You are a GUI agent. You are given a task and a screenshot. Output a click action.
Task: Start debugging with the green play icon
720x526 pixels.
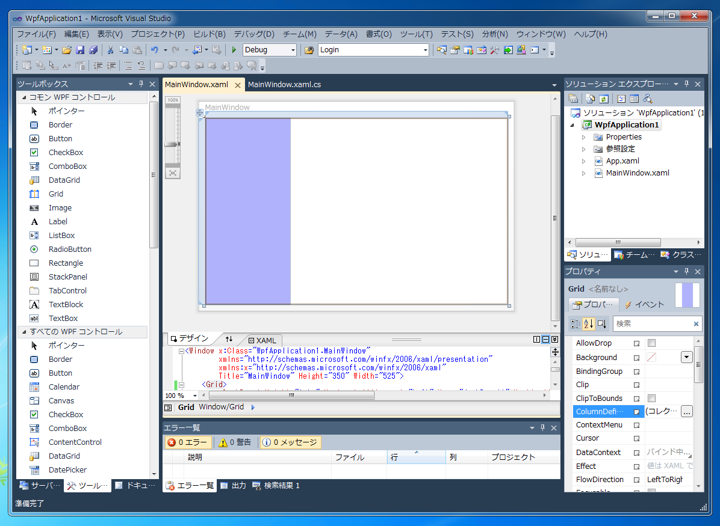pyautogui.click(x=234, y=50)
